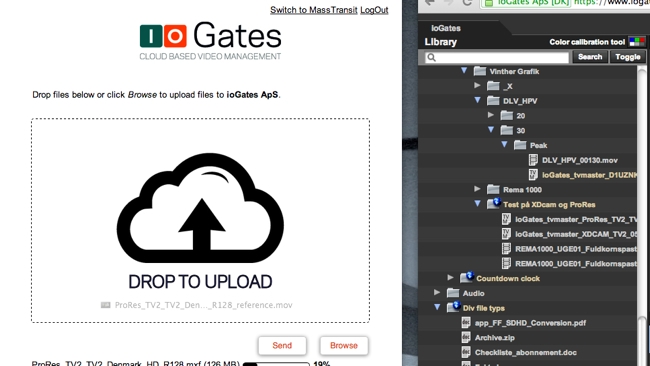Click file icon of second REMA1000_UGE01 entry
This screenshot has width=650, height=366.
pos(506,263)
